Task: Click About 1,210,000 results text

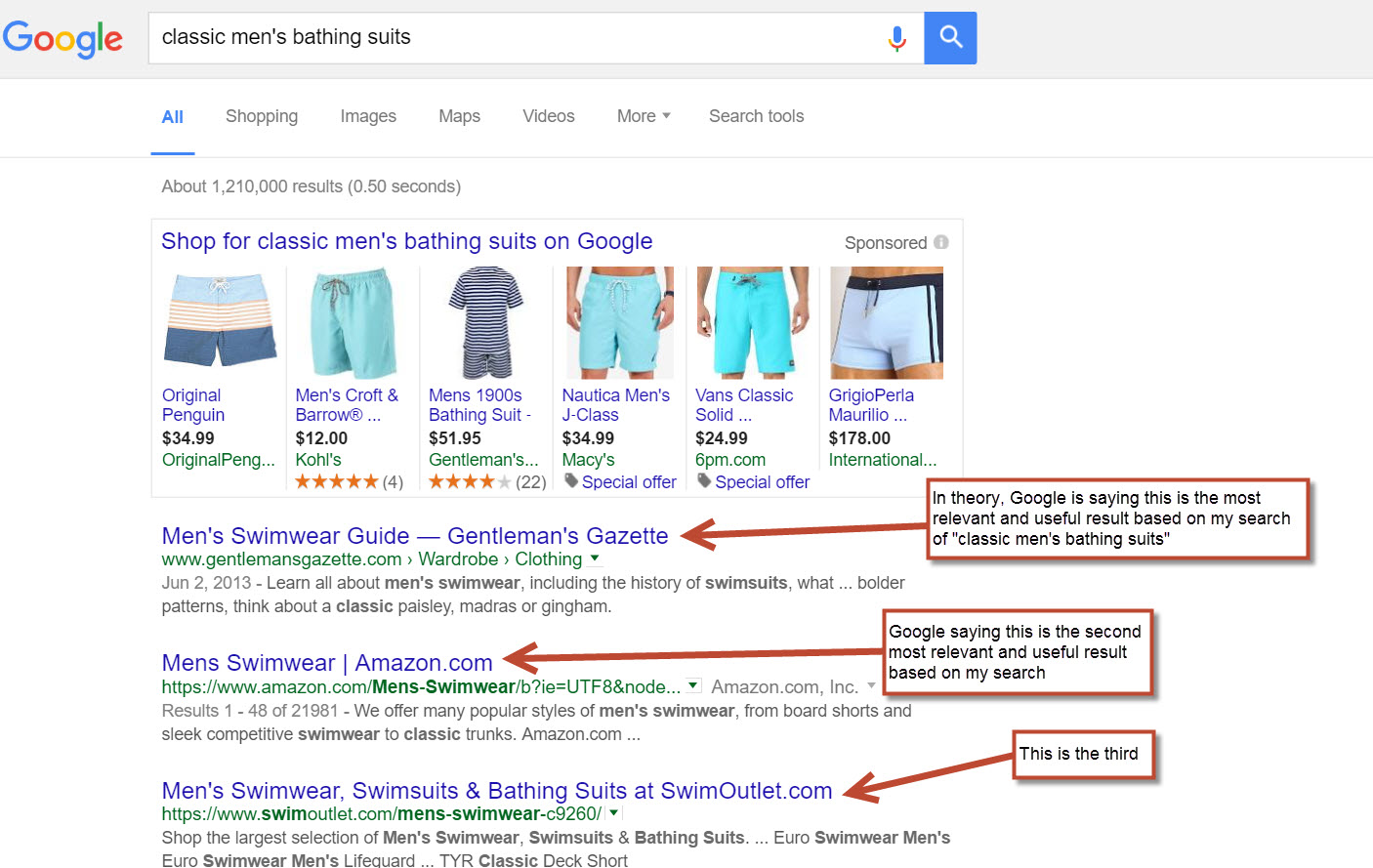Action: [312, 186]
